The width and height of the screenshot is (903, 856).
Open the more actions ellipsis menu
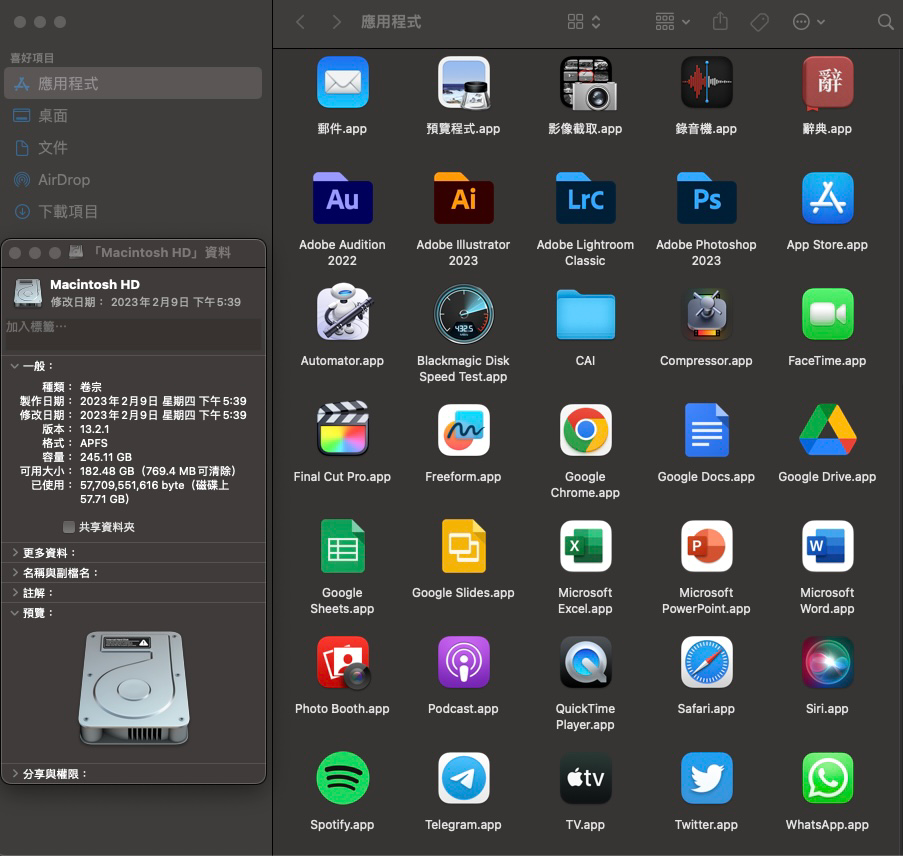(809, 22)
